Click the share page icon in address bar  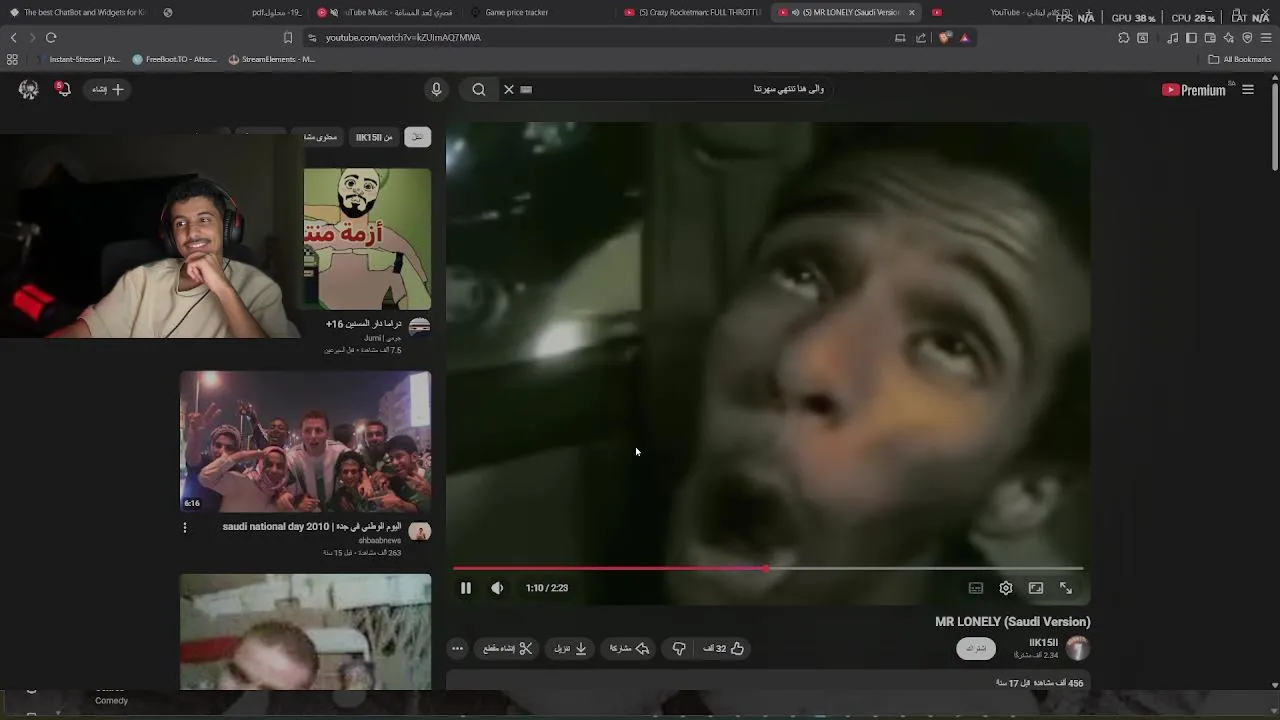pyautogui.click(x=921, y=37)
